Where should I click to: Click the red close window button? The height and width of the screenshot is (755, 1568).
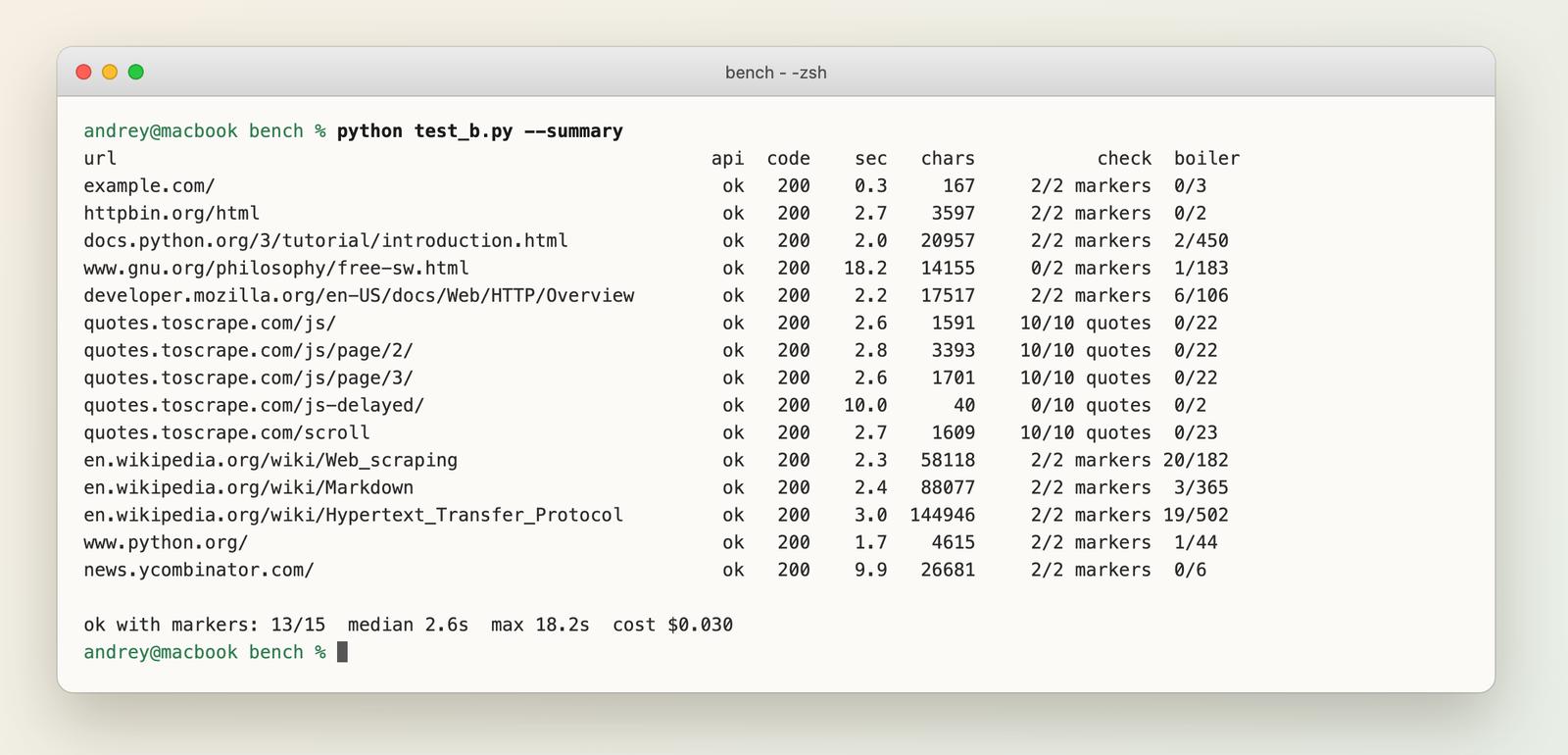pos(83,72)
